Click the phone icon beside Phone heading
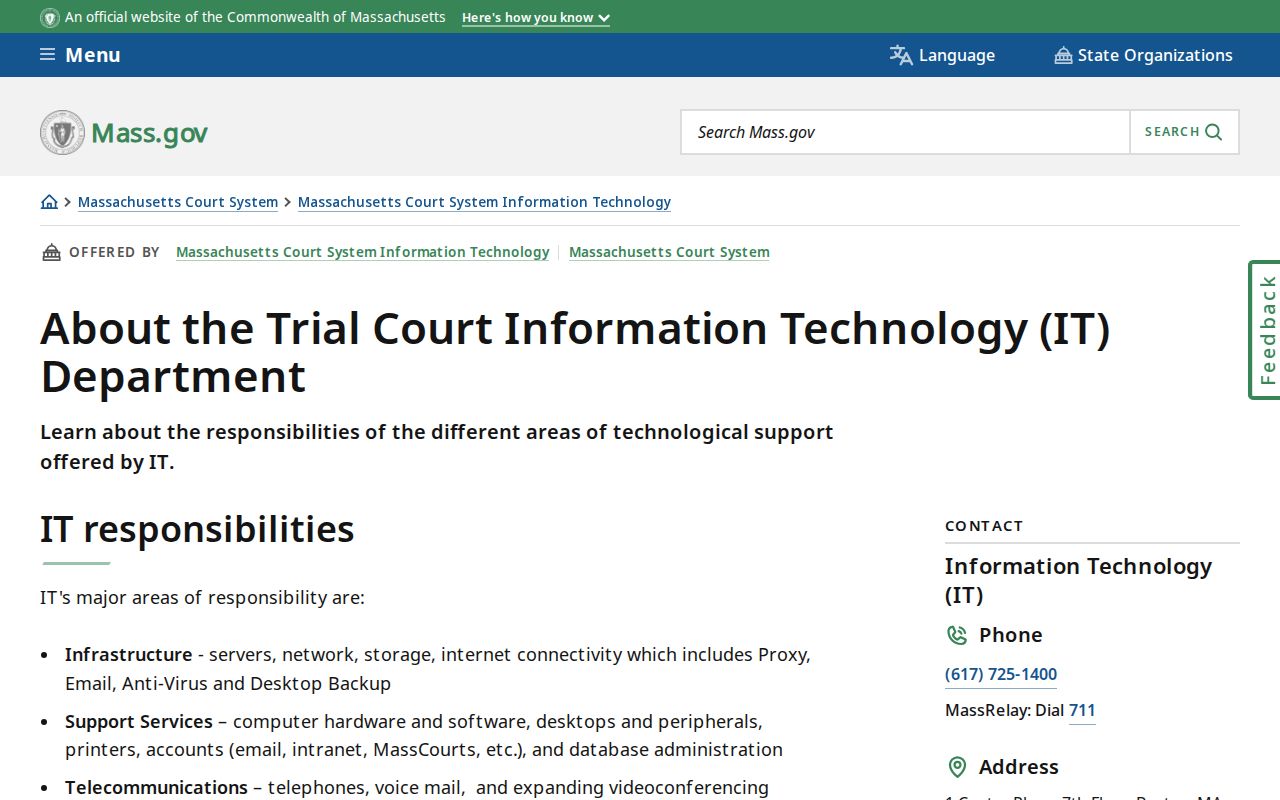This screenshot has height=800, width=1280. point(957,635)
